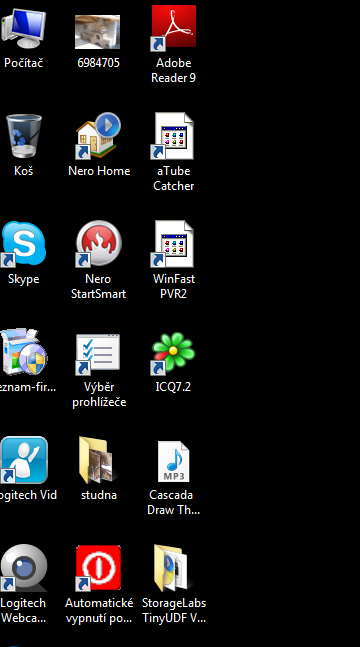Click the 'Adobe Reader 9' text label
Screen dimensions: 360x647
173,71
